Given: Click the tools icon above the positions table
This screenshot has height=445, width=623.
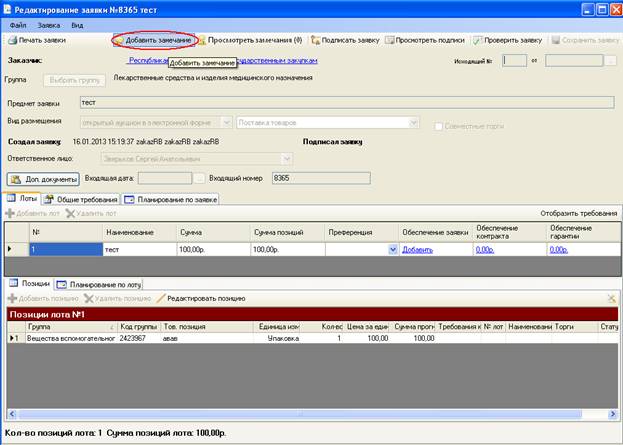Looking at the screenshot, I should pyautogui.click(x=611, y=298).
